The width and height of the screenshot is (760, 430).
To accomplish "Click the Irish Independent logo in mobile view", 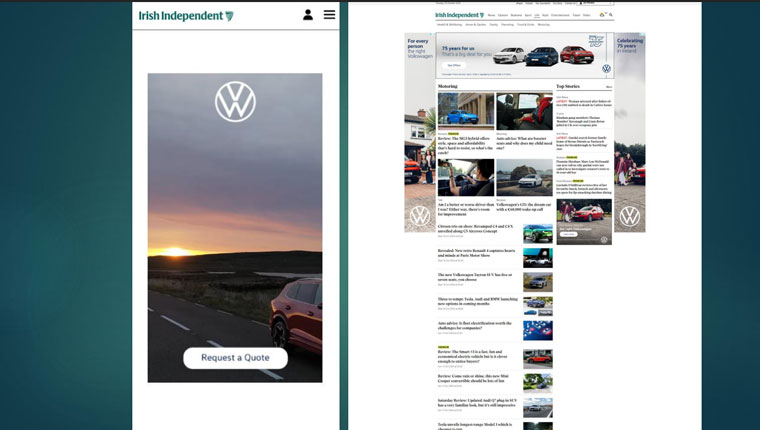I will pyautogui.click(x=186, y=16).
